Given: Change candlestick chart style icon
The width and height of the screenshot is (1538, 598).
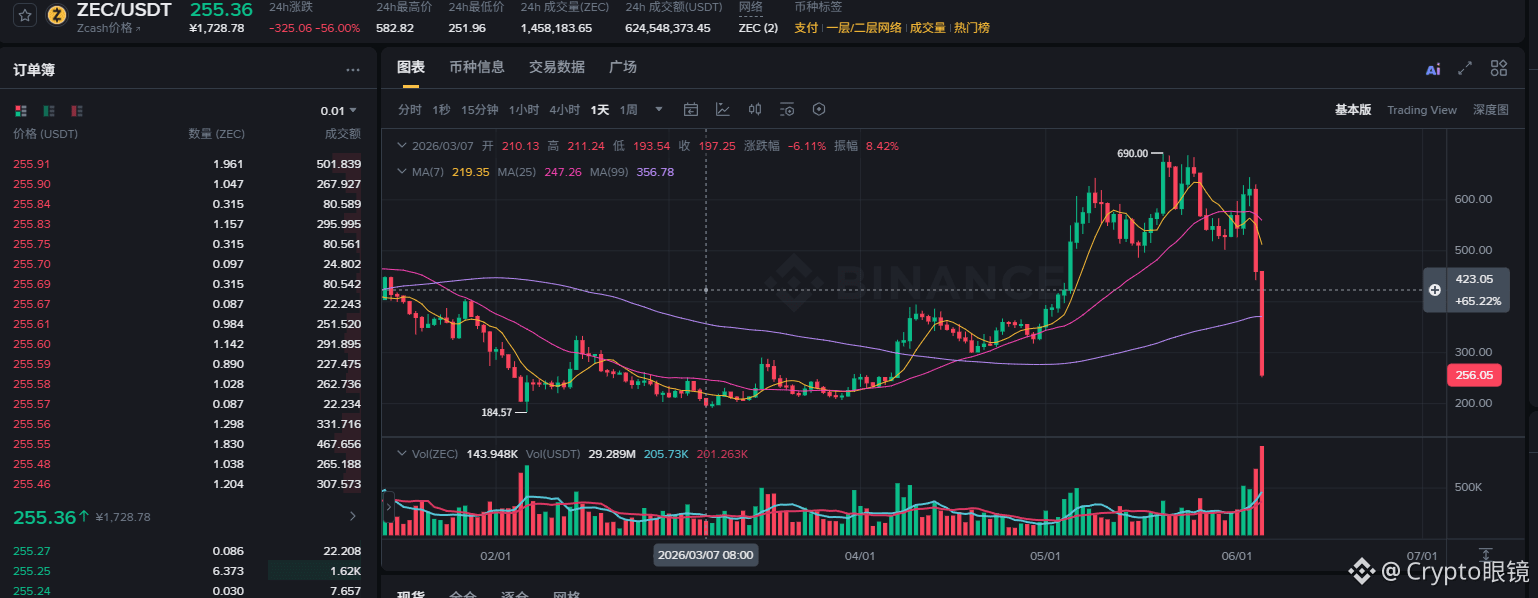Looking at the screenshot, I should [755, 109].
